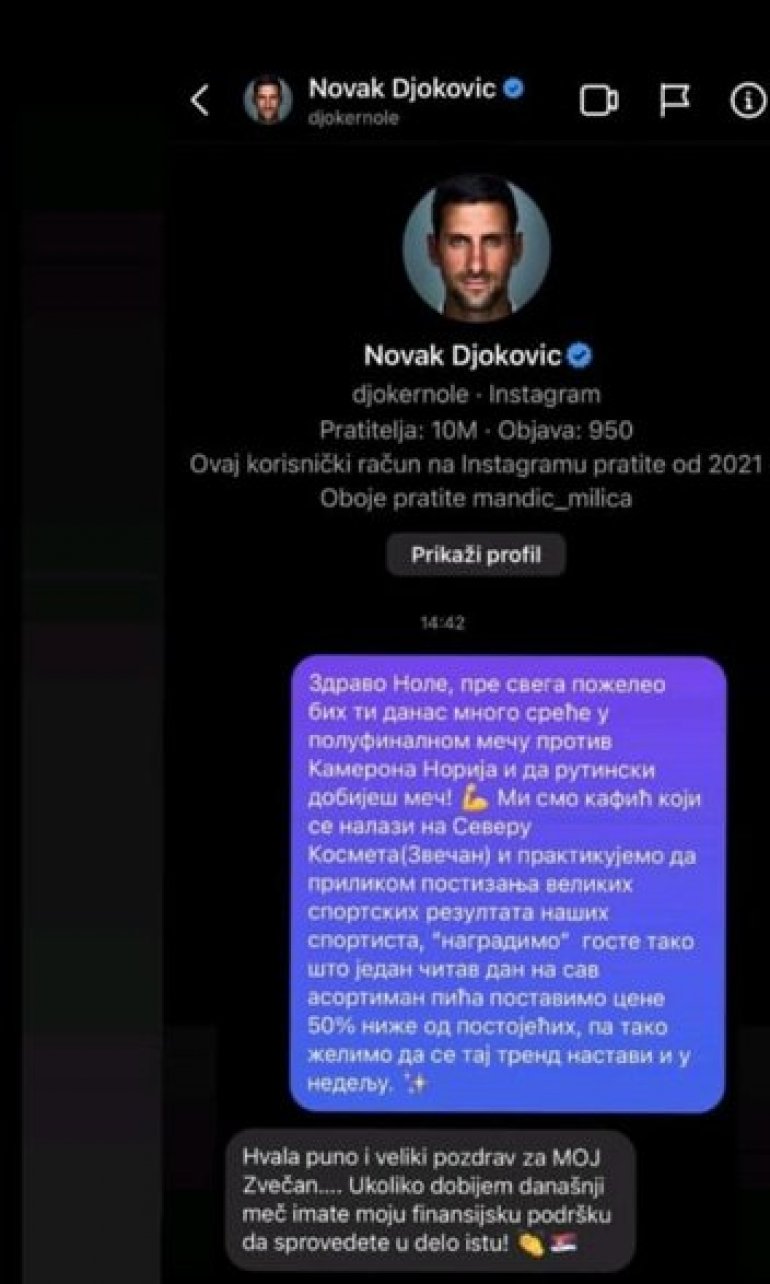Open conversation details via the info icon
770x1284 pixels.
[749, 101]
